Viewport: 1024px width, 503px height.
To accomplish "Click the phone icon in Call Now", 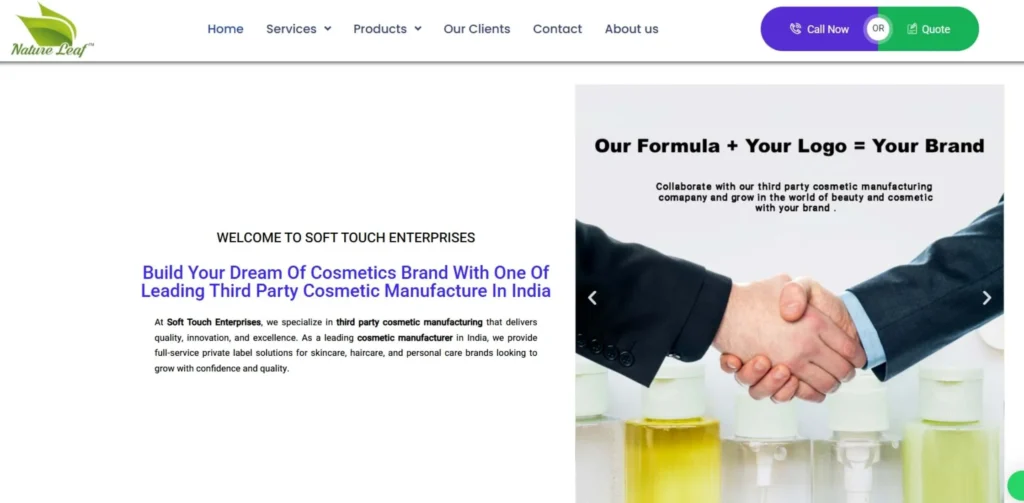I will pyautogui.click(x=795, y=29).
